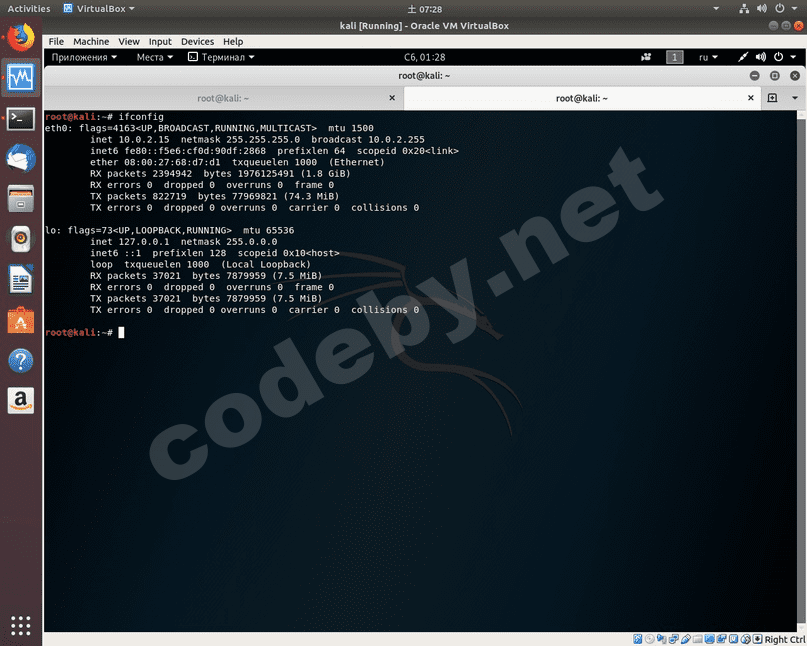This screenshot has height=646, width=807.
Task: Click VirtualBox optical disk status icon
Action: pos(650,639)
